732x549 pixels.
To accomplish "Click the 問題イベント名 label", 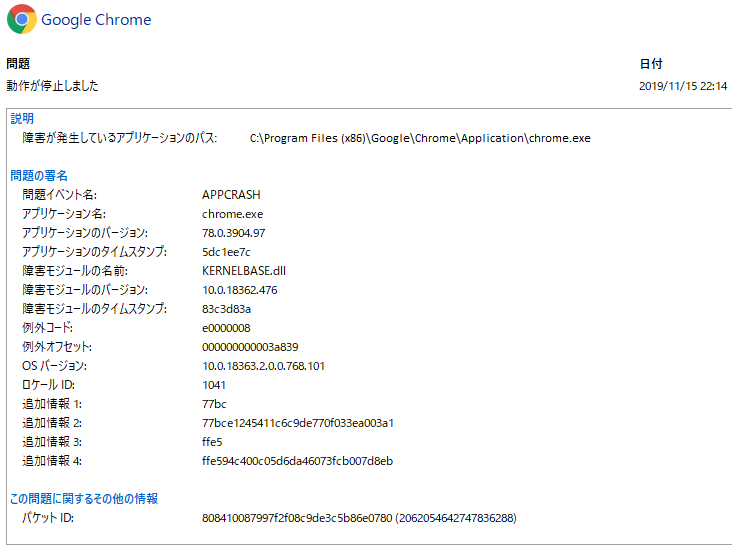I will coord(60,195).
